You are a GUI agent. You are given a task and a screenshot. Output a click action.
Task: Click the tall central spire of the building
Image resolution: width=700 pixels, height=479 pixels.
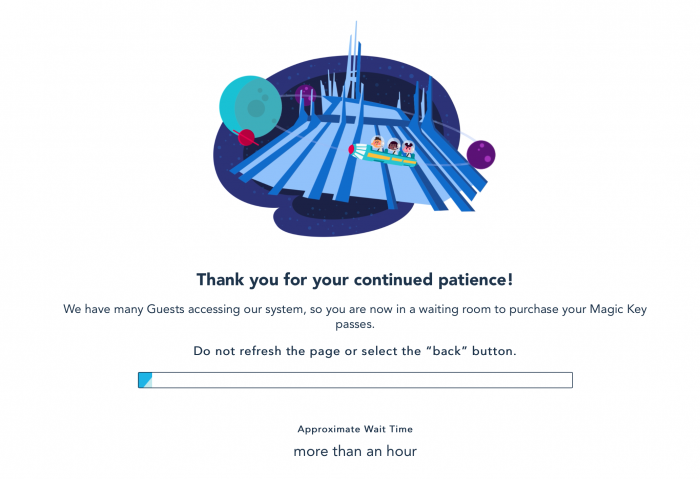point(354,60)
